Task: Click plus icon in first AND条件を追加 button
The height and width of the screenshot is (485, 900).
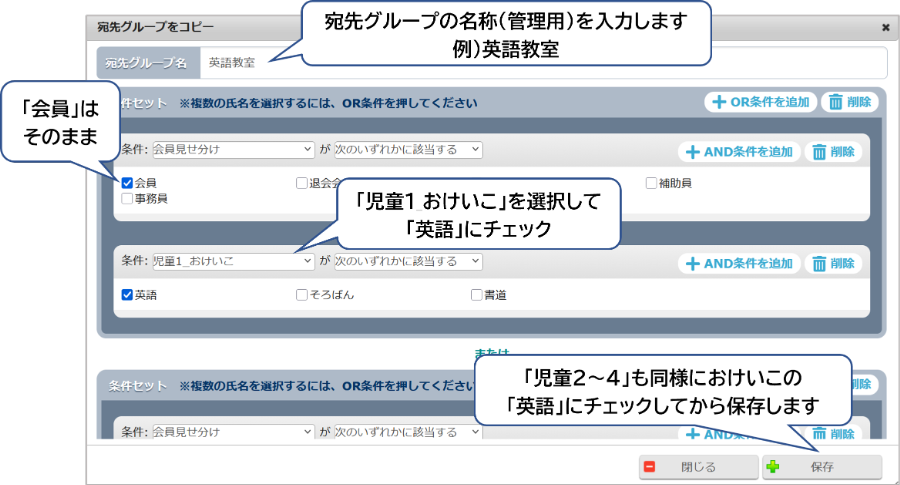Action: click(692, 152)
